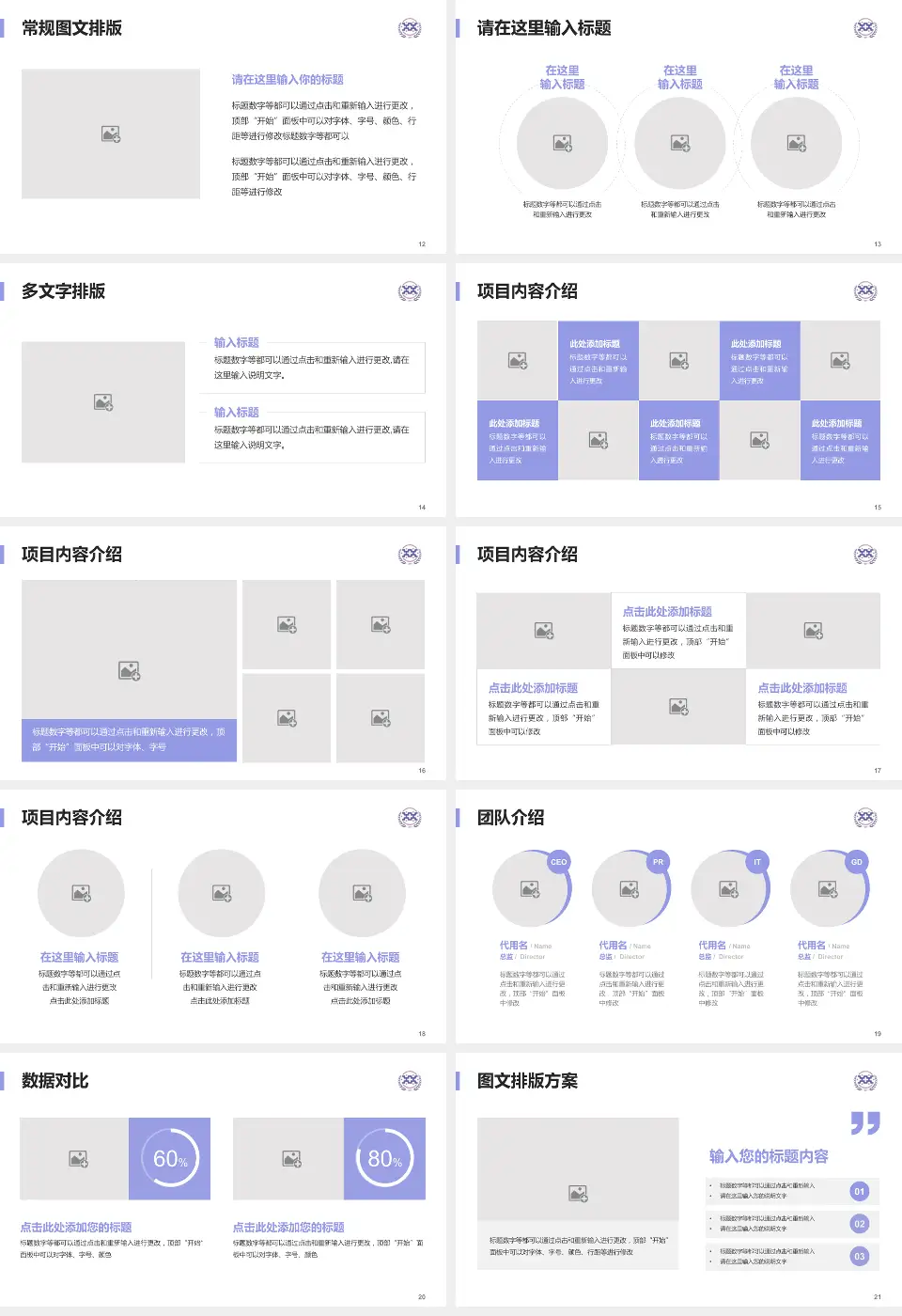This screenshot has width=902, height=1316.
Task: Click the 80% progress ring
Action: tap(384, 1158)
